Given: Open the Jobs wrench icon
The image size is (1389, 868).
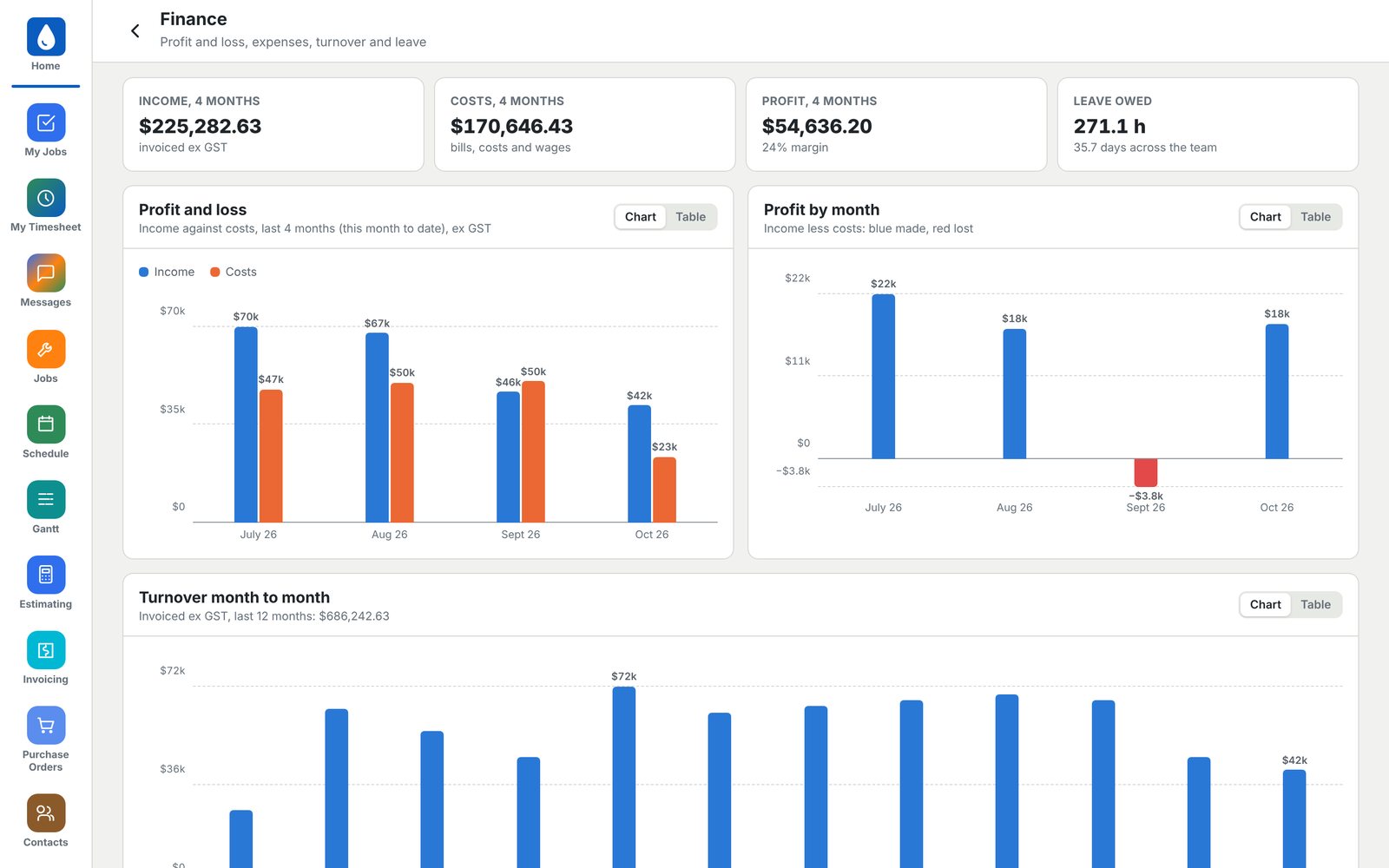Looking at the screenshot, I should (x=46, y=349).
